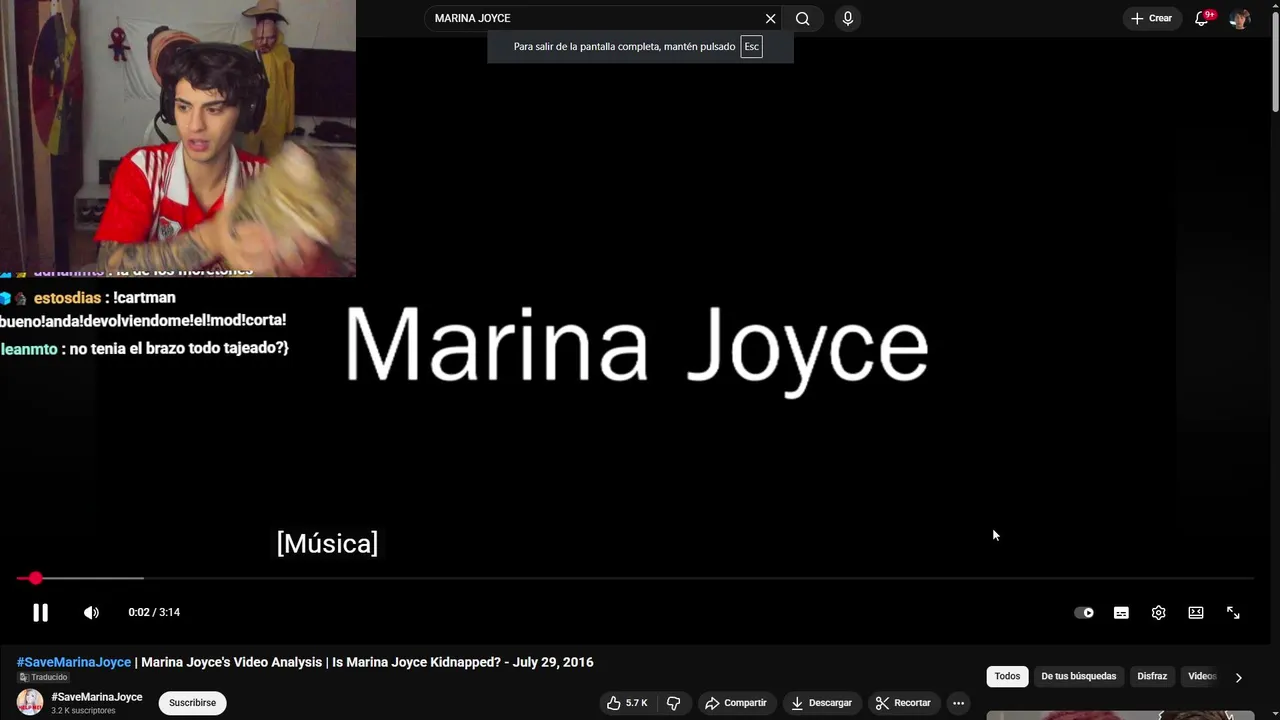Open the player settings gear
This screenshot has height=720, width=1280.
[1158, 613]
